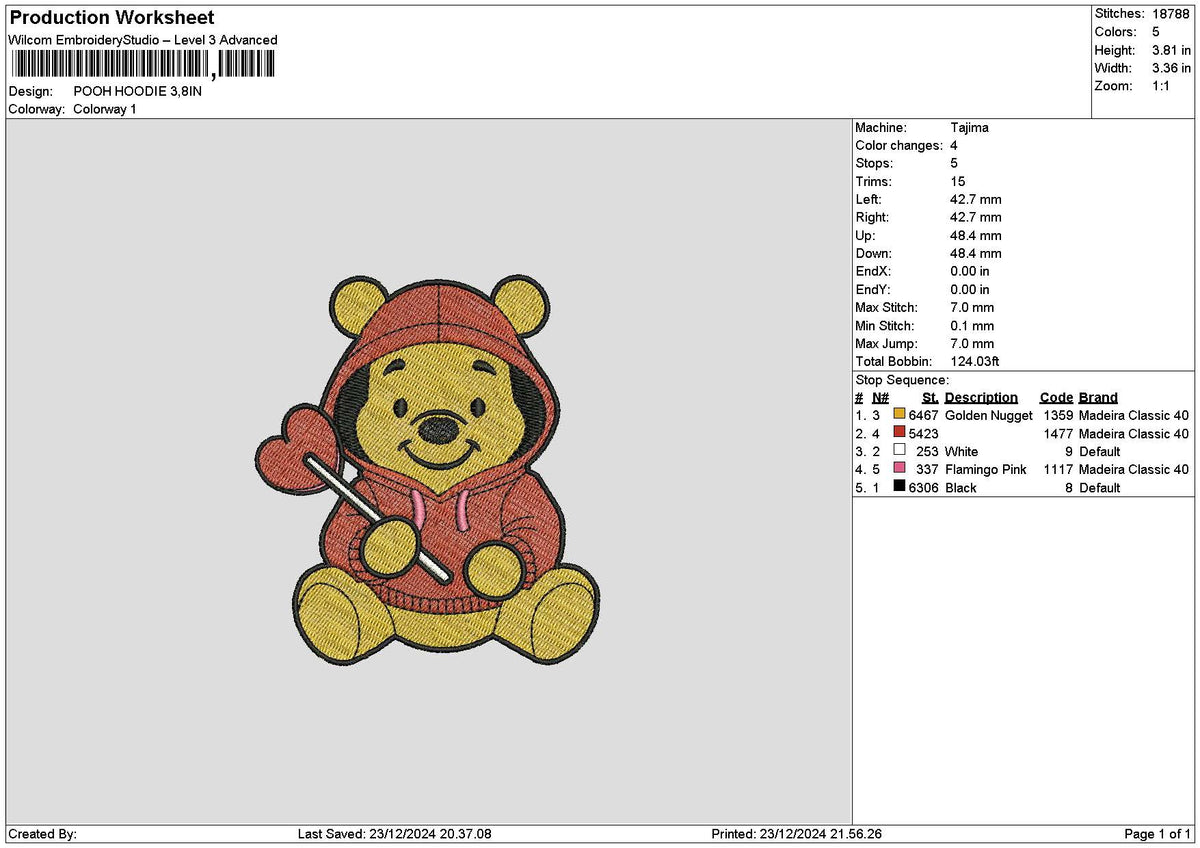Select the 'Wilcom EmbroideryStudio – Level 3 Advanced' text
The height and width of the screenshot is (848, 1200).
pyautogui.click(x=143, y=40)
